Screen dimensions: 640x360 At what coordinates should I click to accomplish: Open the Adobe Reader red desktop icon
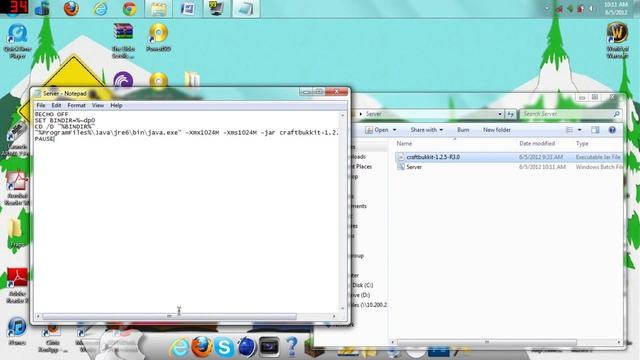pos(17,285)
